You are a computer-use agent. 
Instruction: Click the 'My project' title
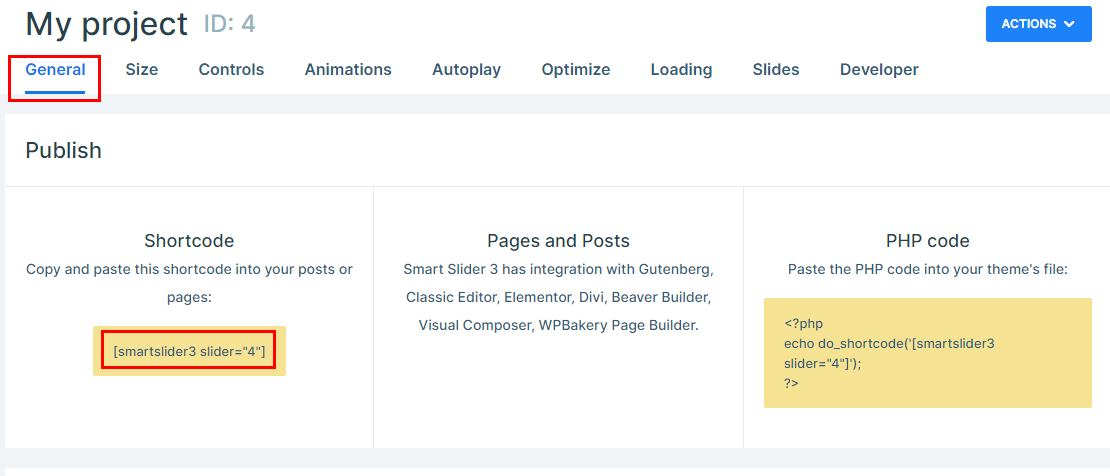(x=107, y=24)
